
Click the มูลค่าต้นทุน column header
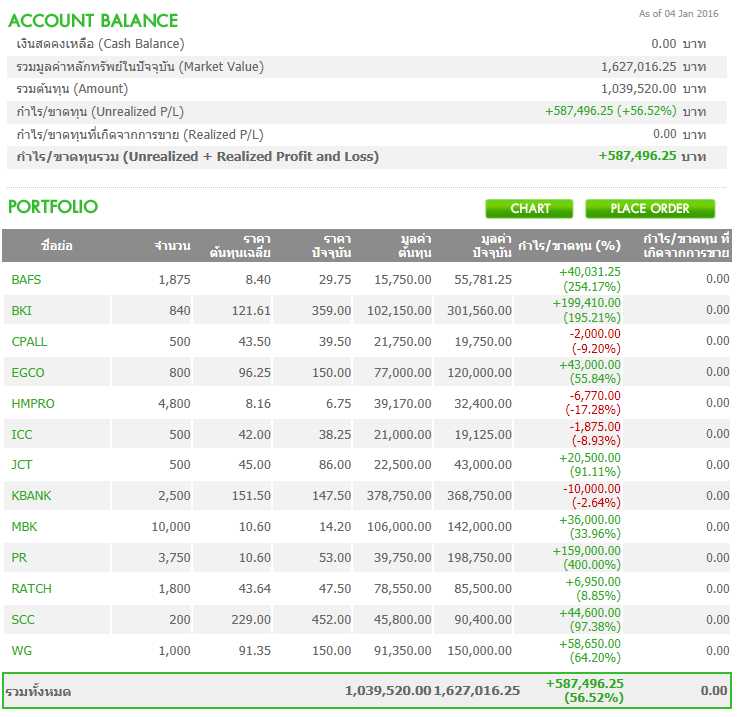tap(415, 246)
